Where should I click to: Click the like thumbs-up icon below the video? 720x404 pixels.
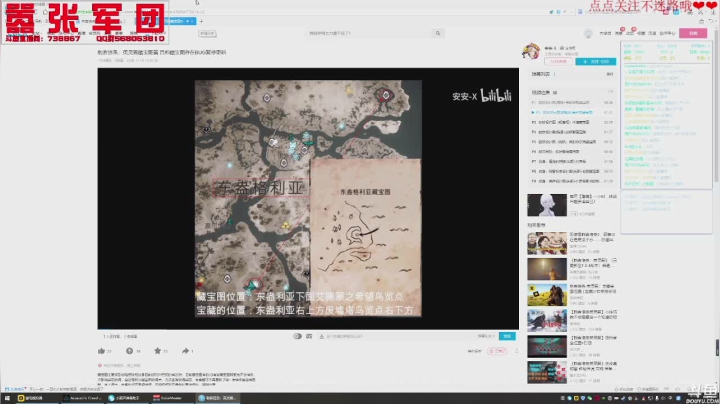[101, 351]
